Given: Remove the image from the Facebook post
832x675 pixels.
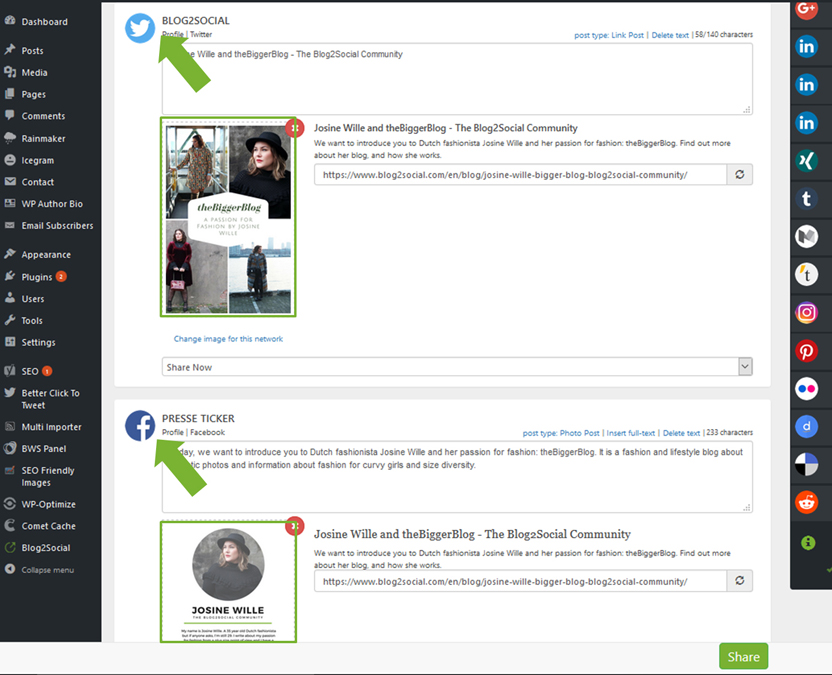Looking at the screenshot, I should pos(295,526).
